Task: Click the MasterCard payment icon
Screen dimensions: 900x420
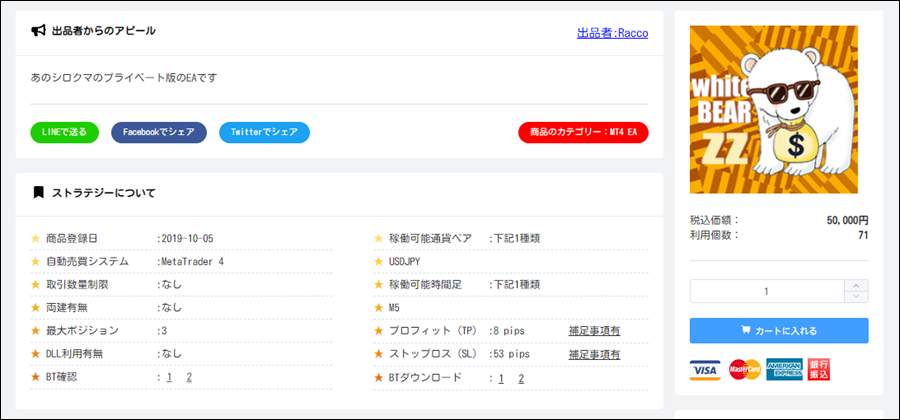Action: [x=744, y=370]
